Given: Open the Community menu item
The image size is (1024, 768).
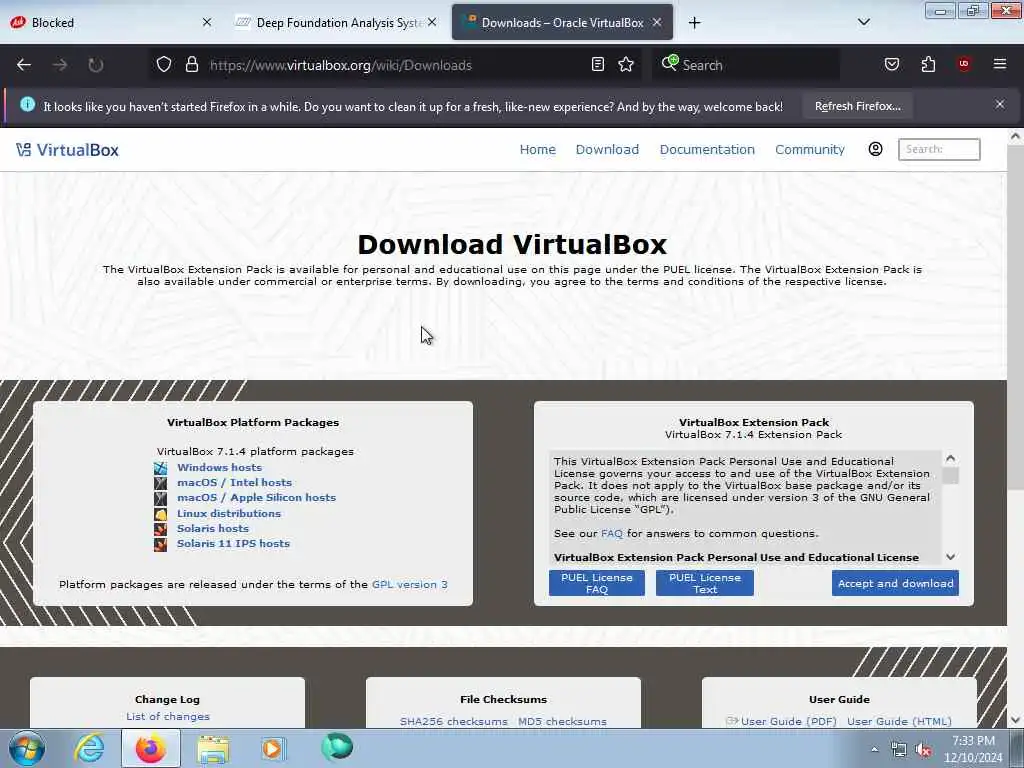Looking at the screenshot, I should [x=810, y=150].
